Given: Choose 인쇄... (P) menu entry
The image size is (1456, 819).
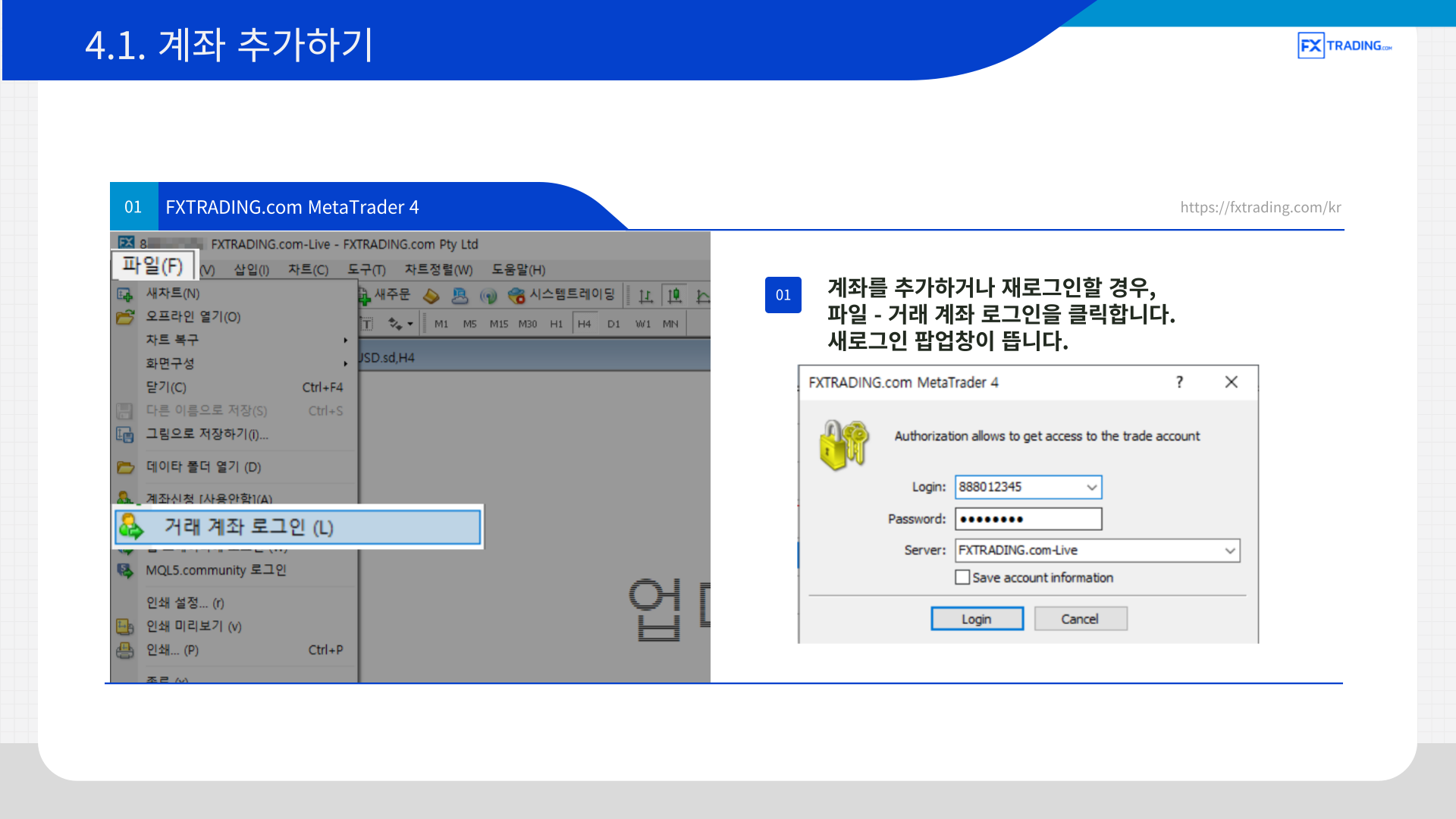Looking at the screenshot, I should [x=234, y=650].
